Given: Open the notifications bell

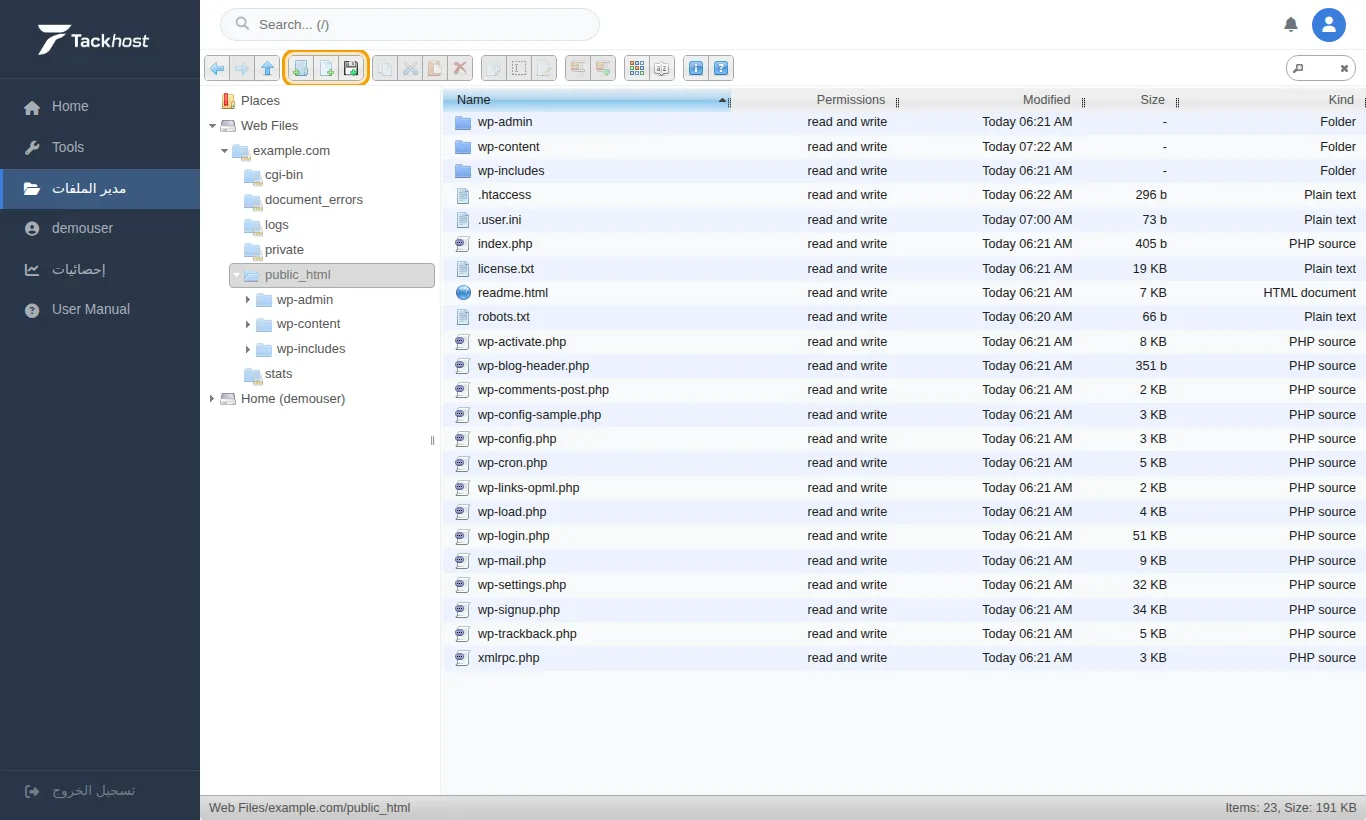Looking at the screenshot, I should click(1291, 24).
